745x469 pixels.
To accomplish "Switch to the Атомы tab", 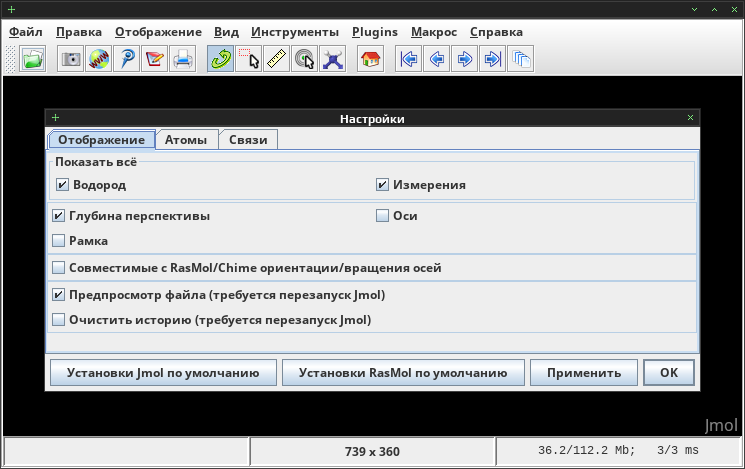I will pyautogui.click(x=186, y=140).
